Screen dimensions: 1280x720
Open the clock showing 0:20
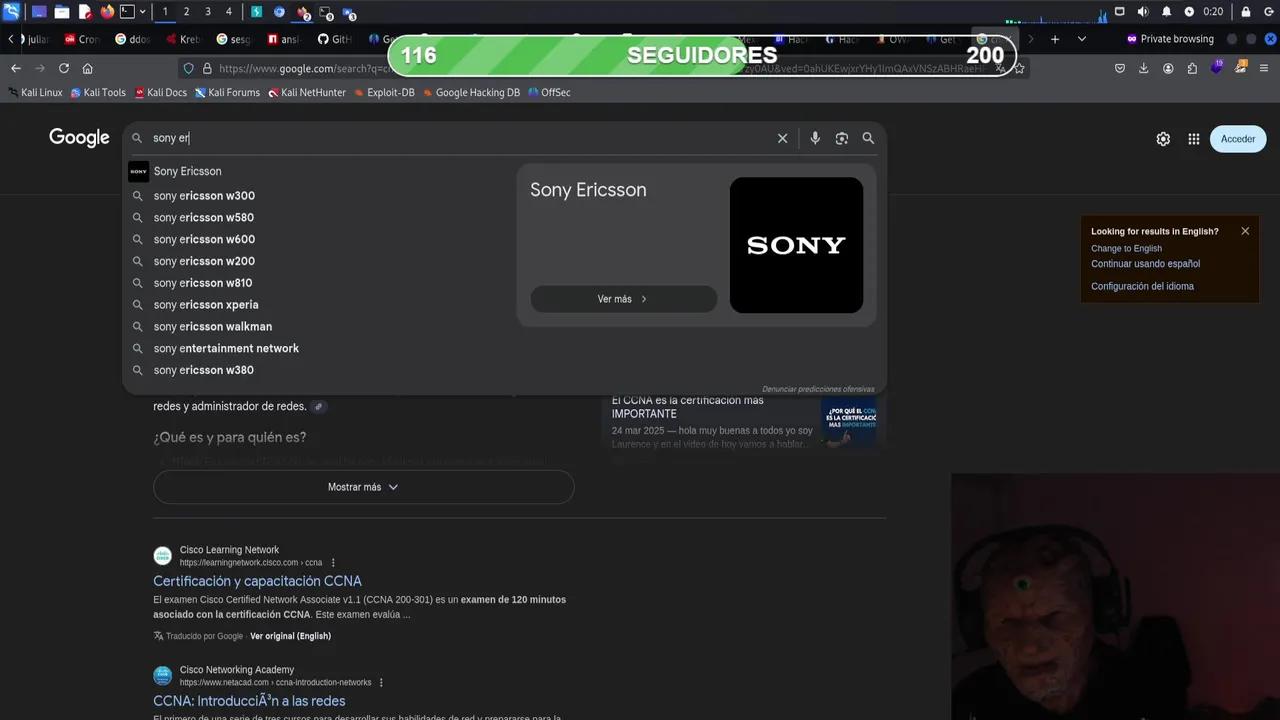pos(1213,12)
